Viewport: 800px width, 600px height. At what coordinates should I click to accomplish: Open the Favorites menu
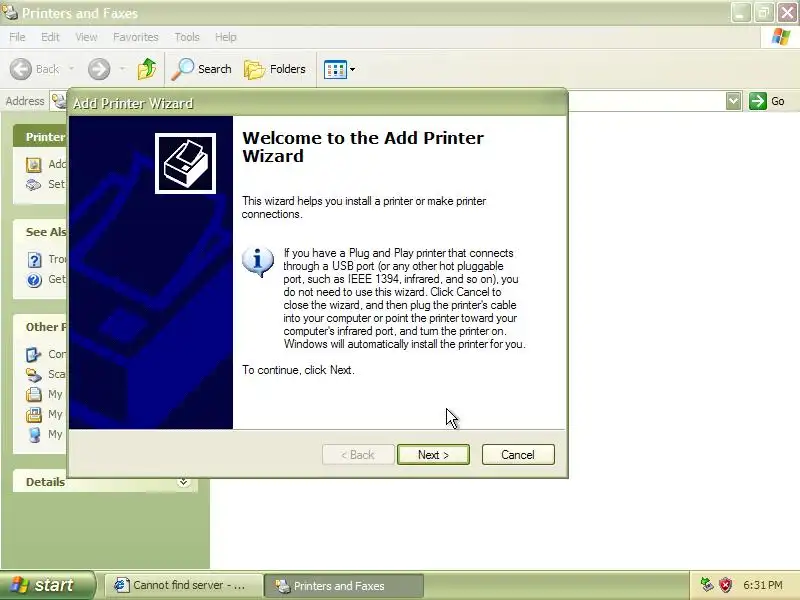coord(136,37)
